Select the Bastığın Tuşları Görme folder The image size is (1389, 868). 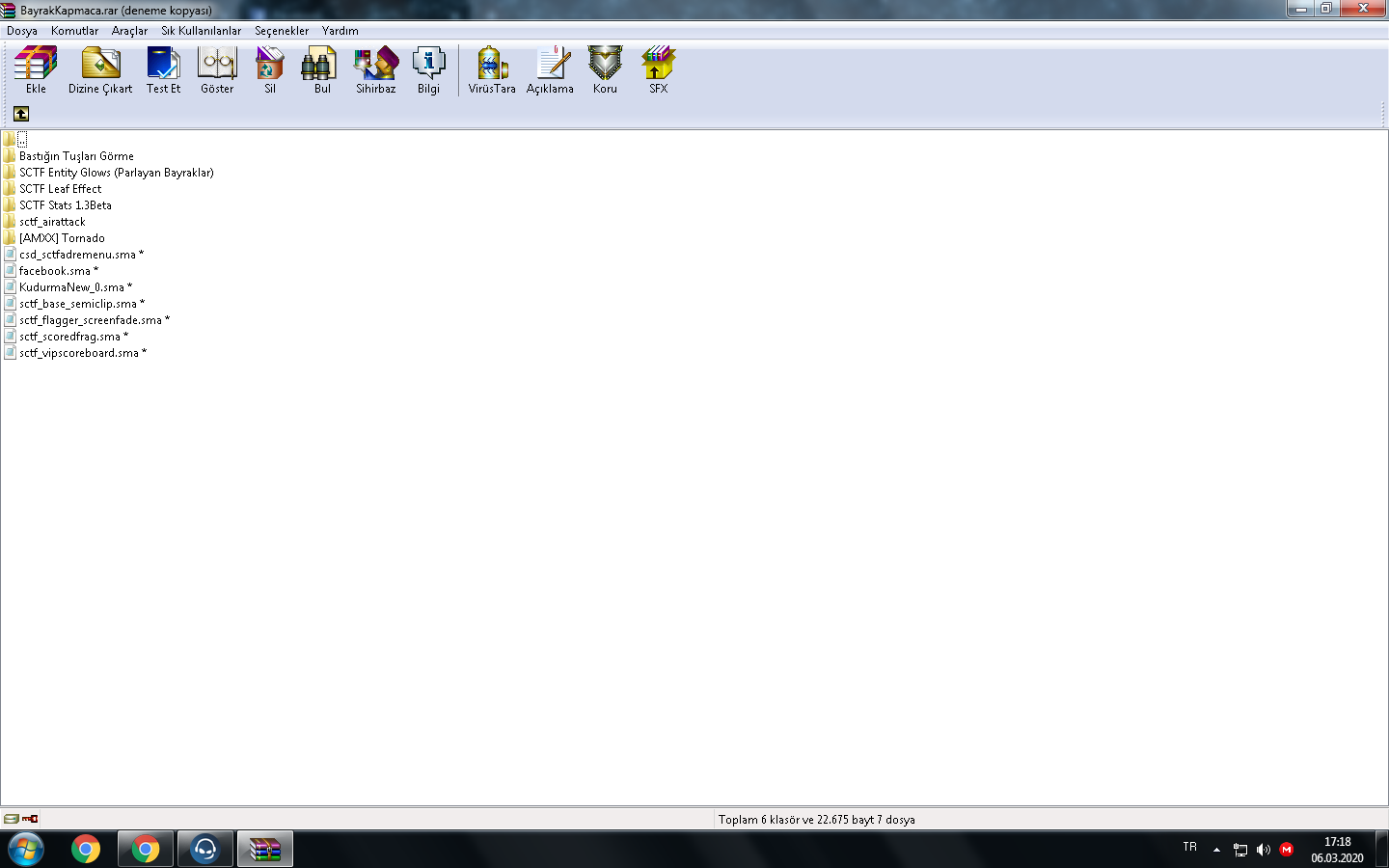76,156
